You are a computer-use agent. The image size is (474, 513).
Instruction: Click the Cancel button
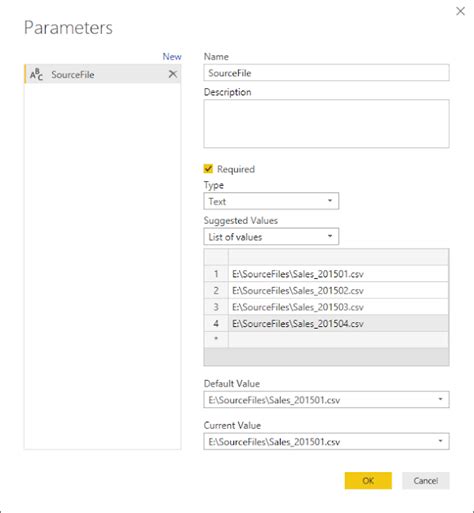tap(426, 481)
